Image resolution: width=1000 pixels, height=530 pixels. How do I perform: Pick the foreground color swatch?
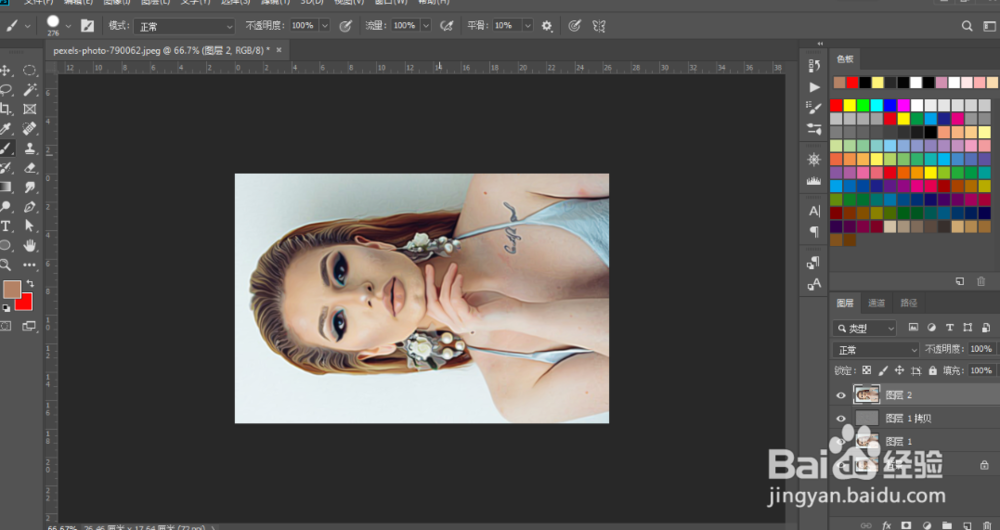tap(11, 290)
